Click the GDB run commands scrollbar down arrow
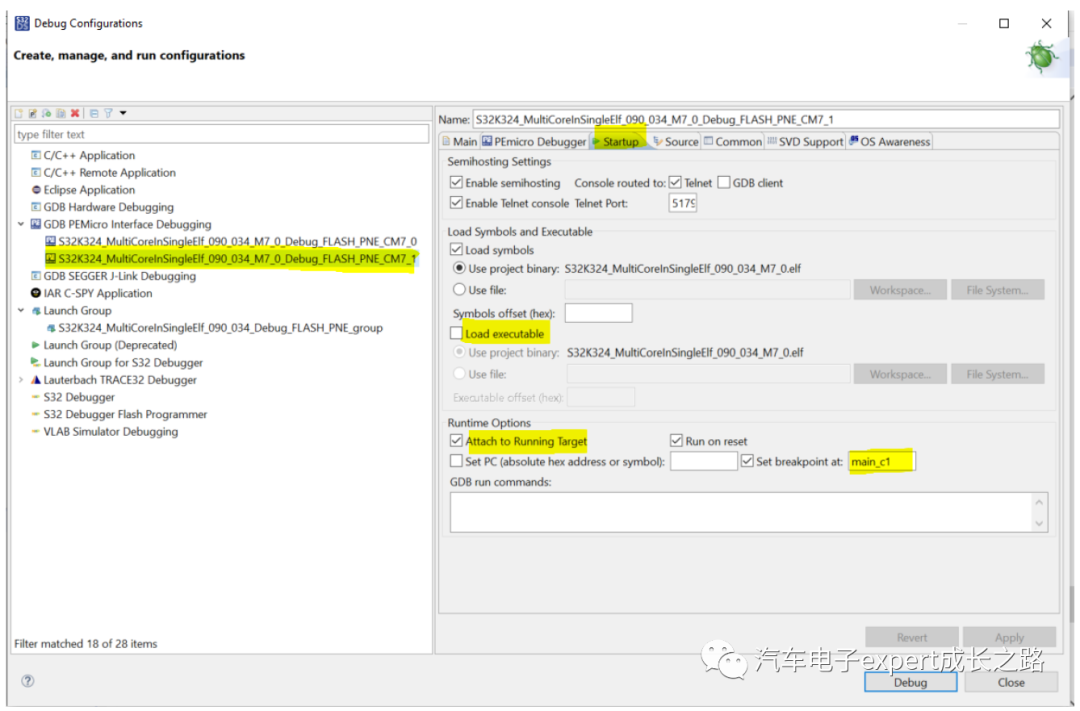 pos(1039,524)
